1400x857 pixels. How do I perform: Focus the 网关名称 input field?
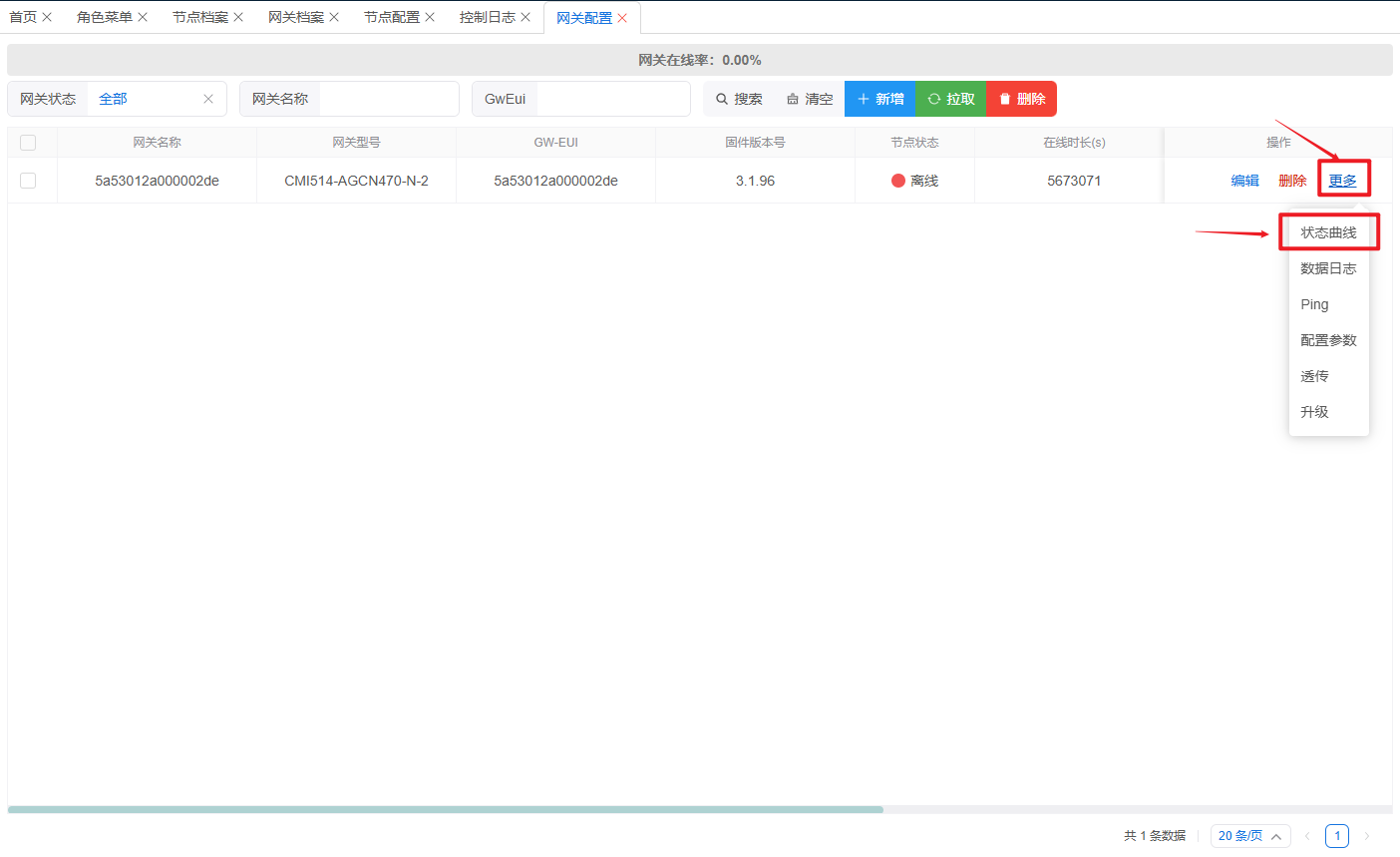click(389, 99)
